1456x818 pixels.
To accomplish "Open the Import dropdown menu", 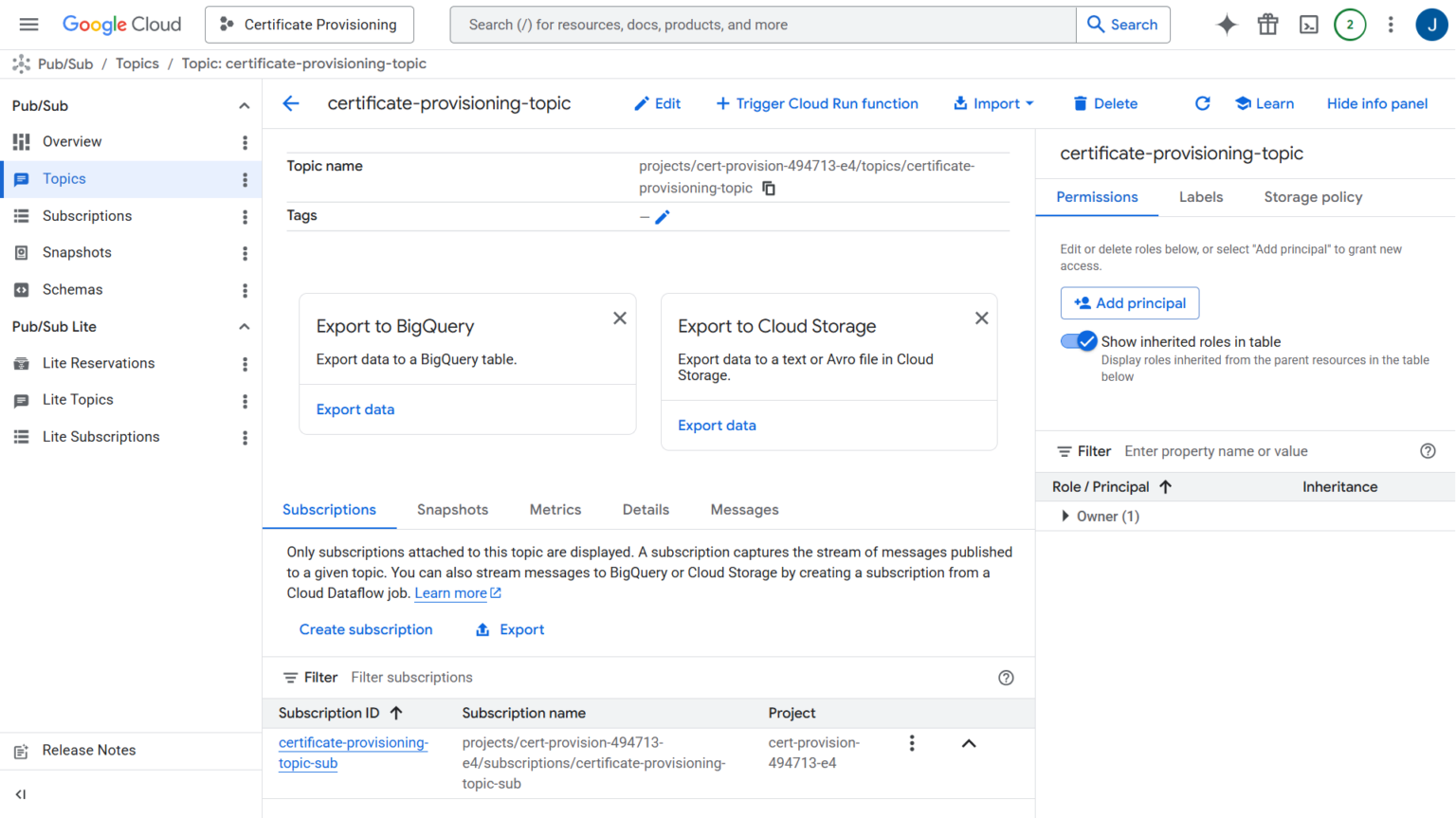I will coord(993,103).
